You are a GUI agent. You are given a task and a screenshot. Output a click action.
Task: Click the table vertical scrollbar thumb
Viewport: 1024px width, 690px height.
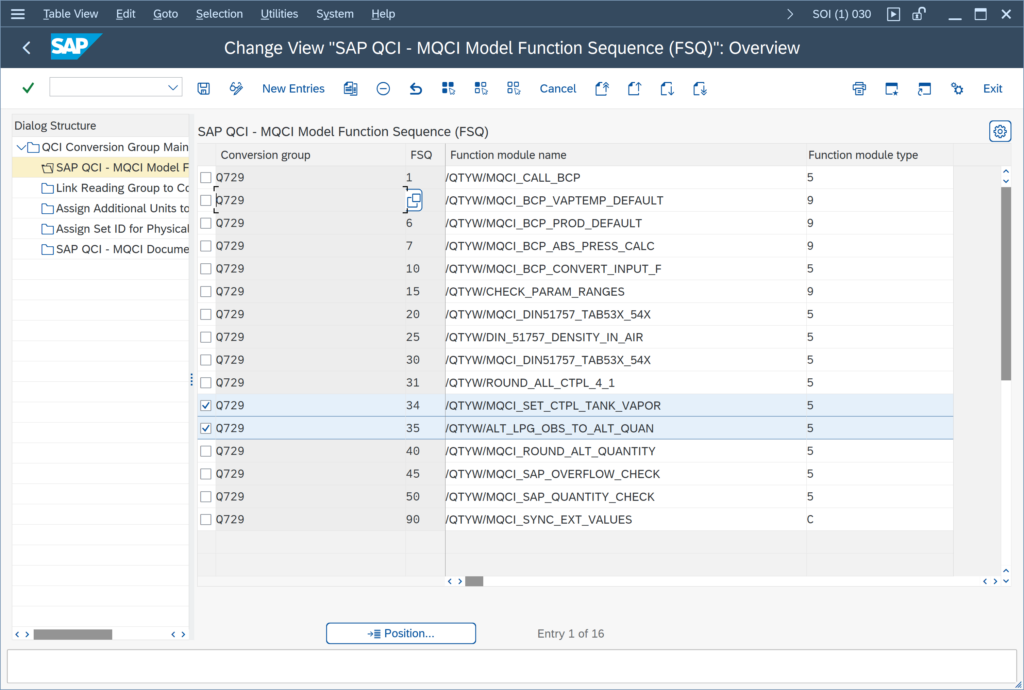click(1006, 283)
